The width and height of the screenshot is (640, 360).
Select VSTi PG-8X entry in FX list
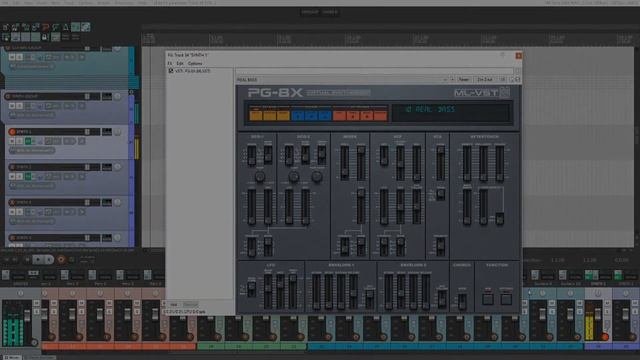coord(193,71)
